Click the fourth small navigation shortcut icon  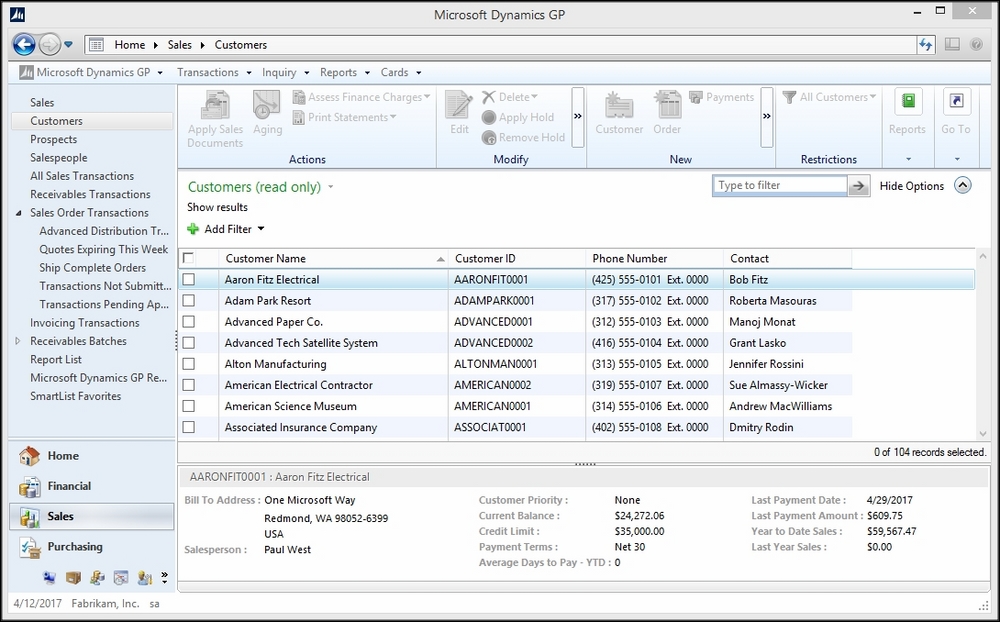coord(121,578)
